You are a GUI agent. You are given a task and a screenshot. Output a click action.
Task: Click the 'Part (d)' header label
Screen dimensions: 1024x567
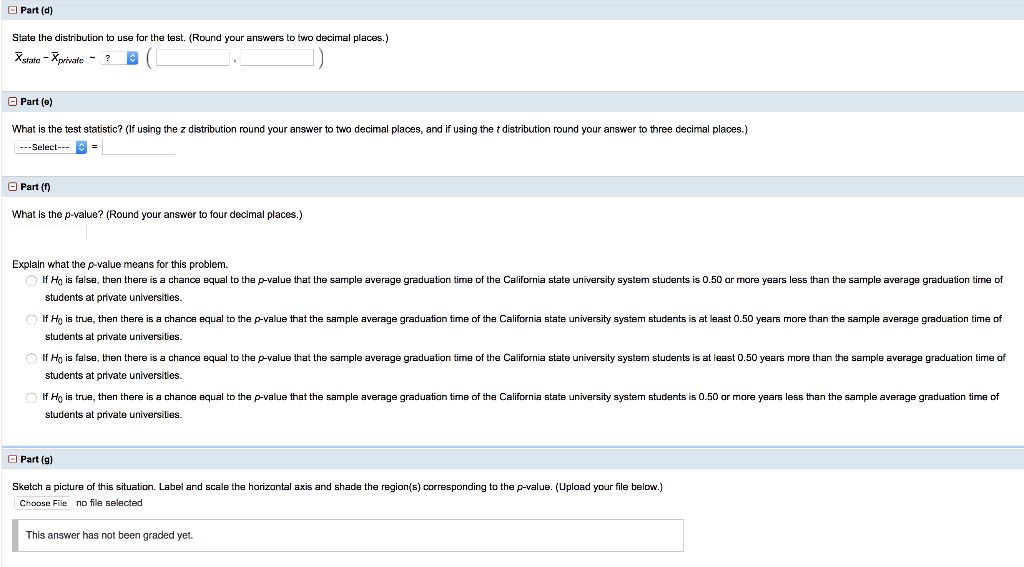(37, 10)
